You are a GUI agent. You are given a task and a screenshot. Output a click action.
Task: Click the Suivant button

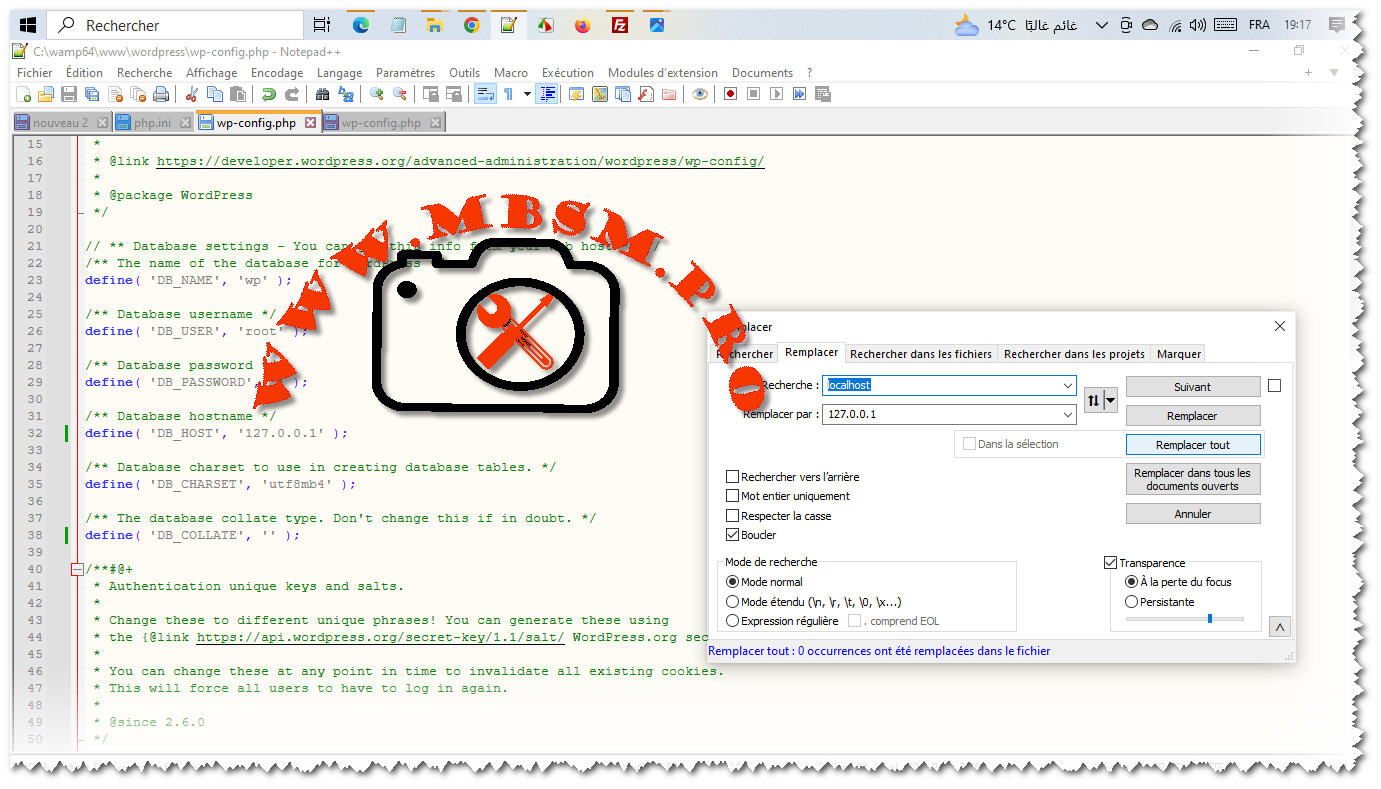coord(1193,387)
